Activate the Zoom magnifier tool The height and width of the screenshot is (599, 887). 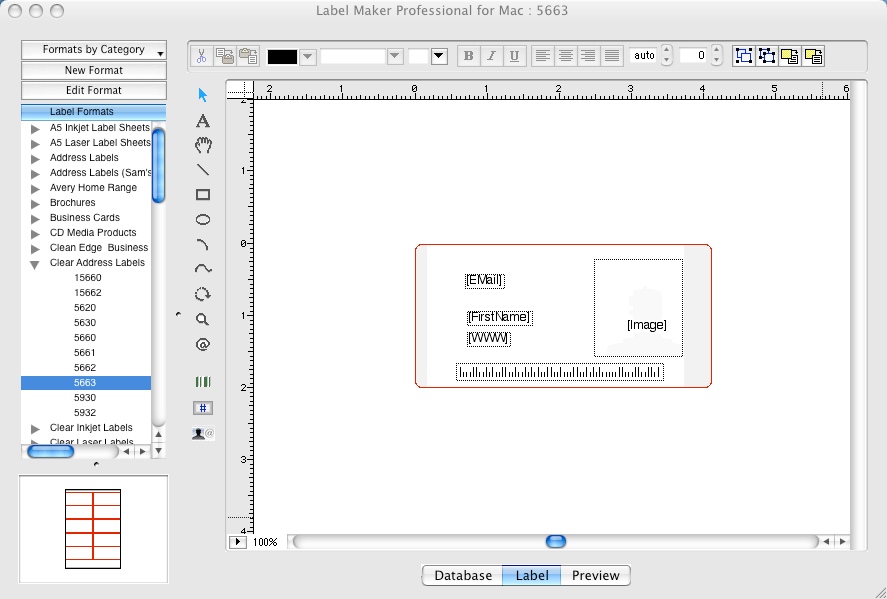(x=202, y=319)
